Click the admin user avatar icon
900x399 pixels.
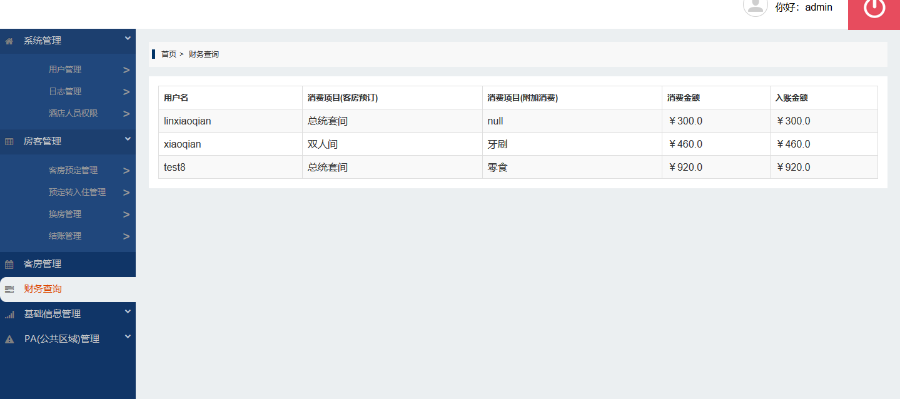click(x=755, y=6)
